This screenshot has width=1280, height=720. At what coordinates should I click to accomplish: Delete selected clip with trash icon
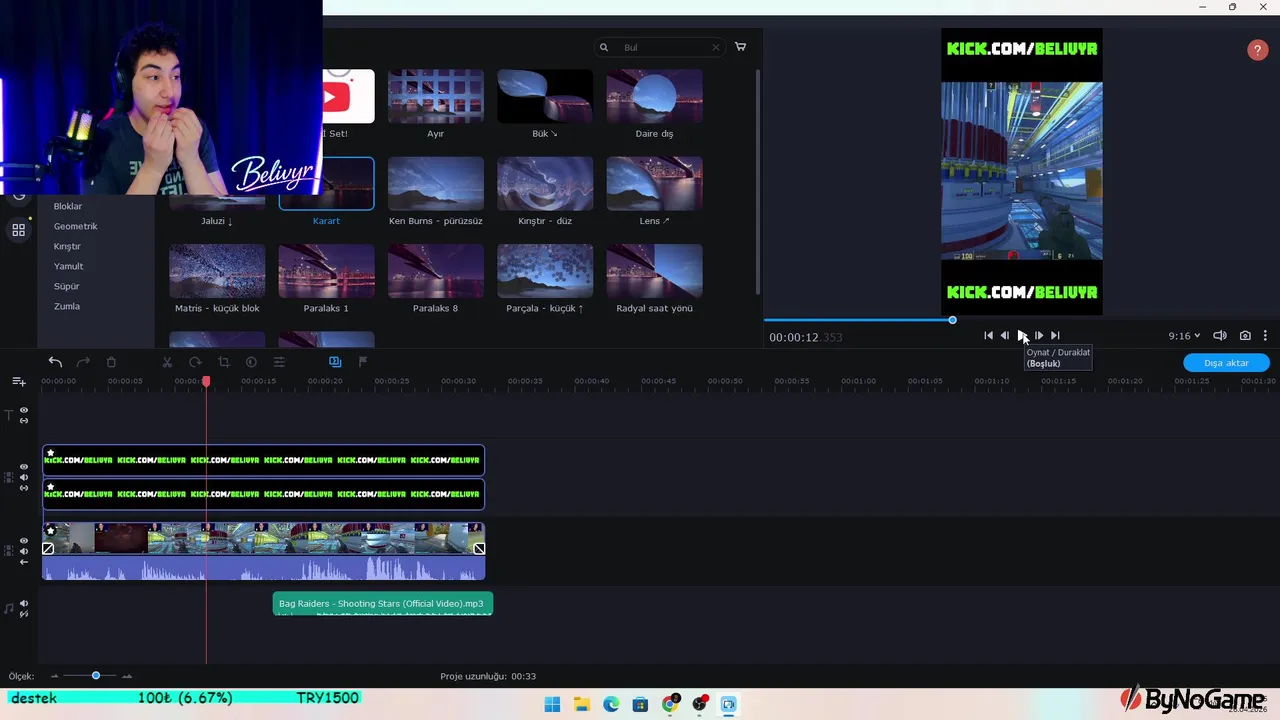111,362
